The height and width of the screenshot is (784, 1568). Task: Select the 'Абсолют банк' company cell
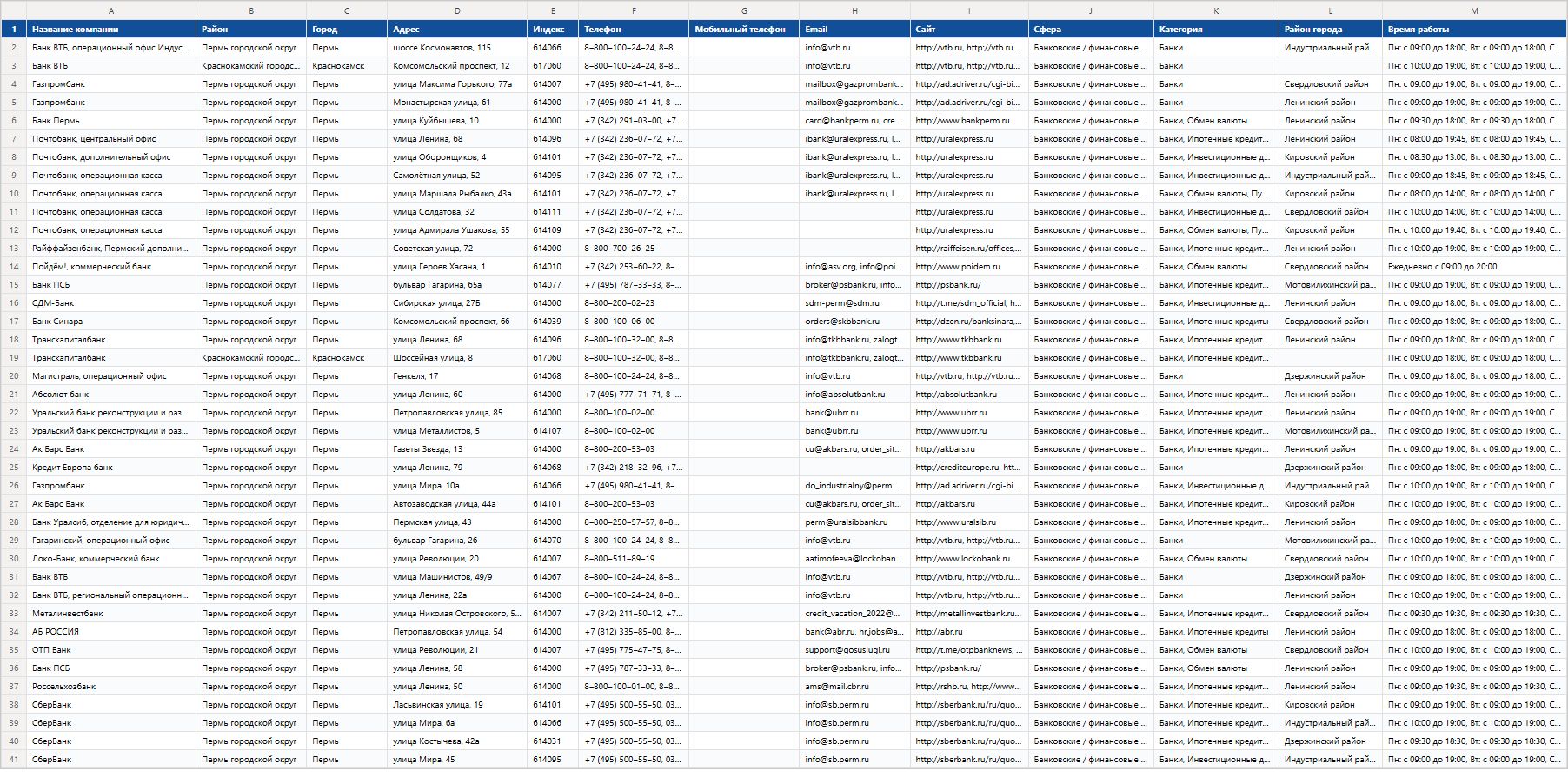(x=111, y=395)
